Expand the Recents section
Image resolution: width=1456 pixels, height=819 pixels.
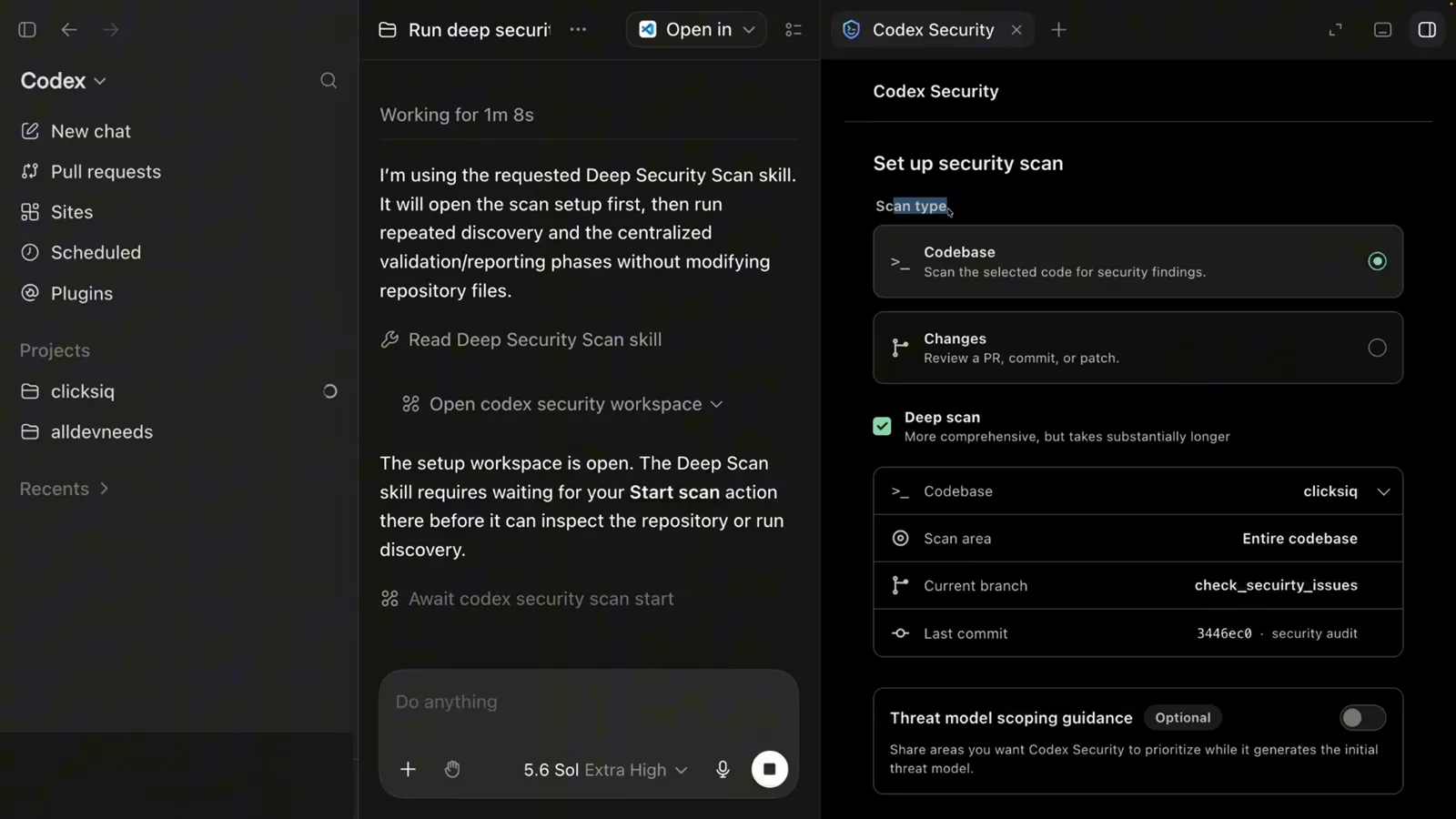click(64, 489)
